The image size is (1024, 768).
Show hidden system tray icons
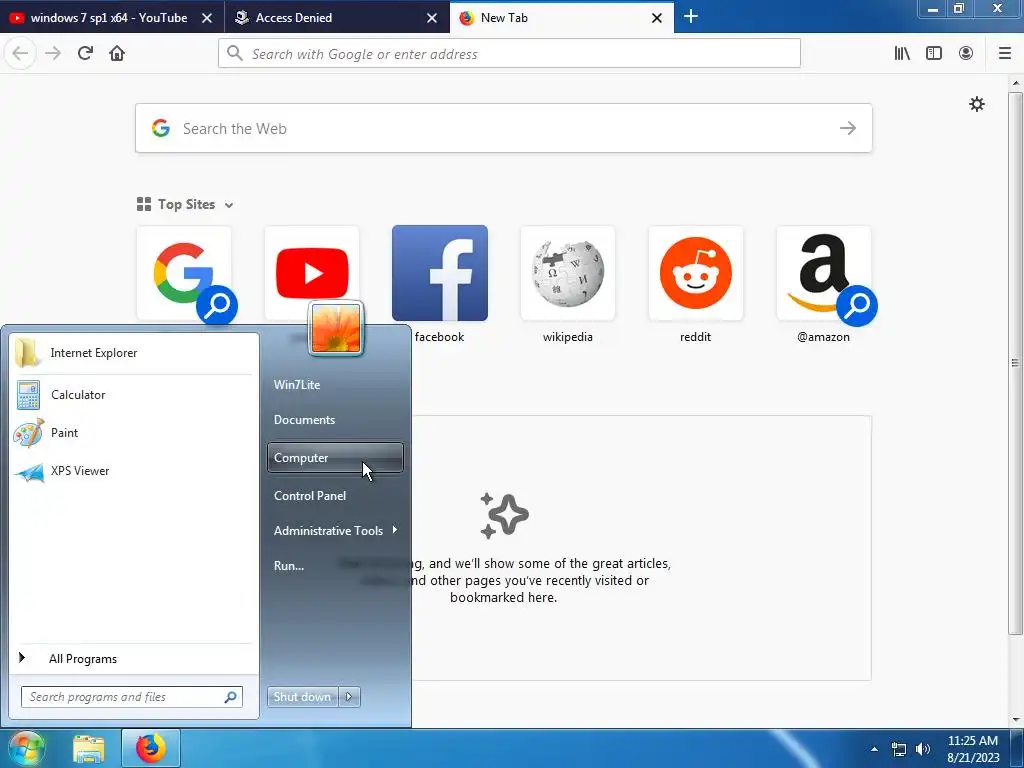(874, 749)
